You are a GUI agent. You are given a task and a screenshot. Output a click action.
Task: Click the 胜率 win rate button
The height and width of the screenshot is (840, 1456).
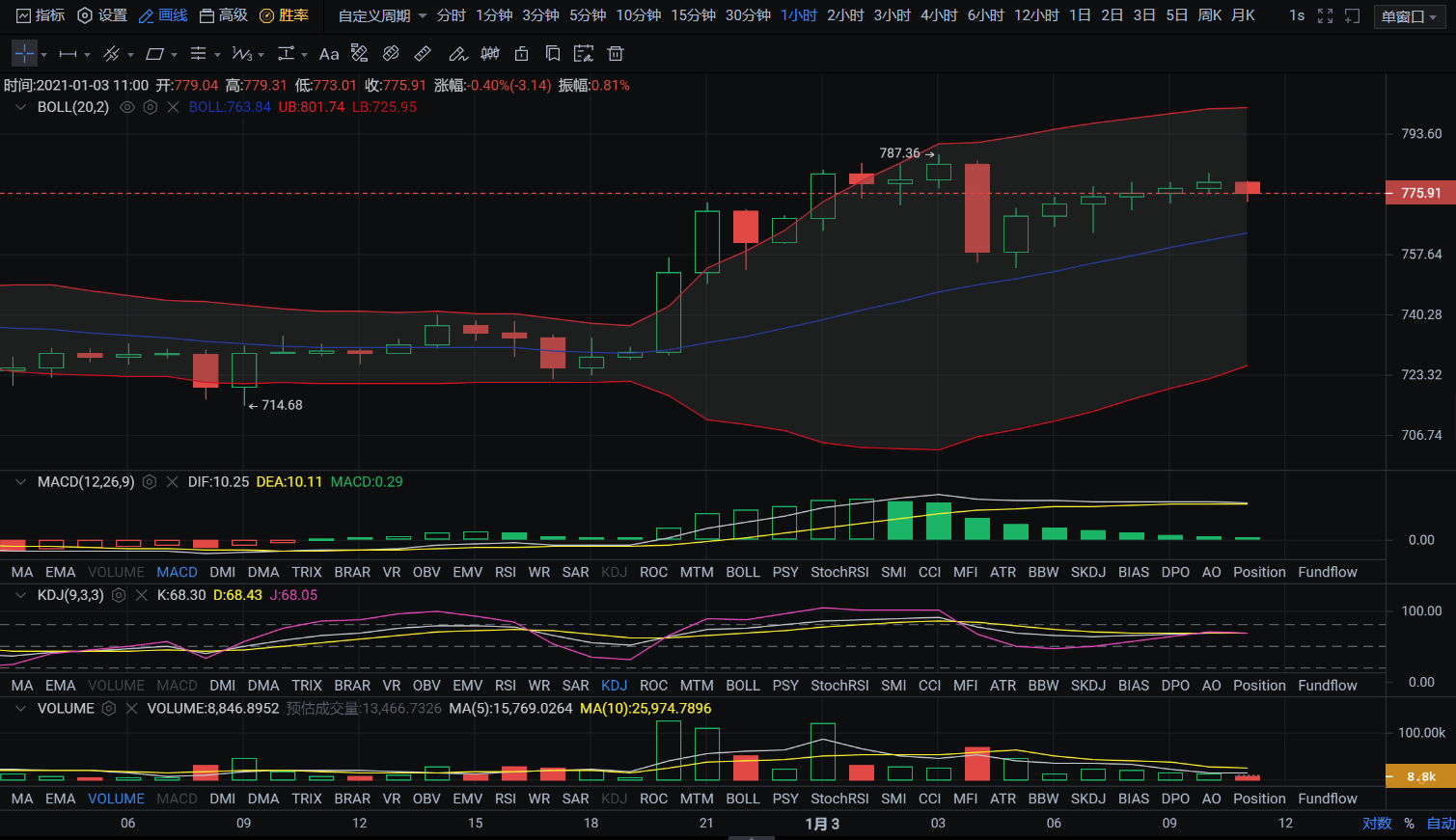pos(285,15)
